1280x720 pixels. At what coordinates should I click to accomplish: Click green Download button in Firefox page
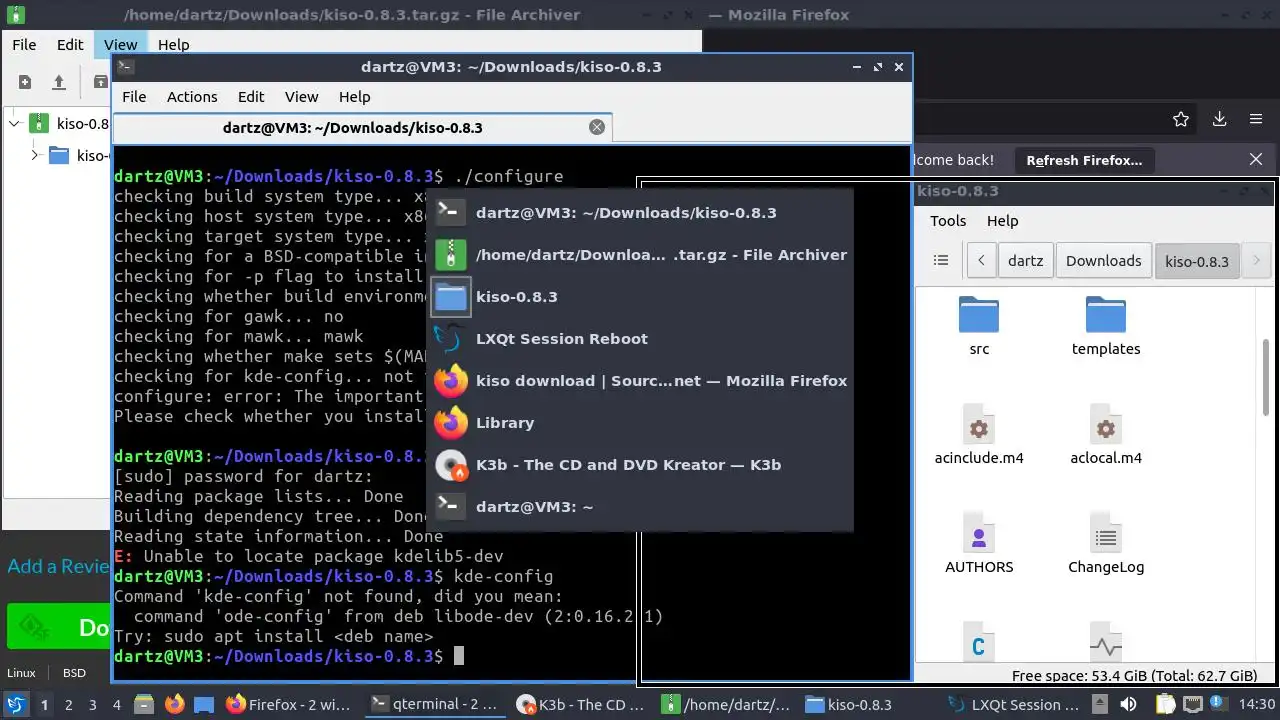coord(58,627)
